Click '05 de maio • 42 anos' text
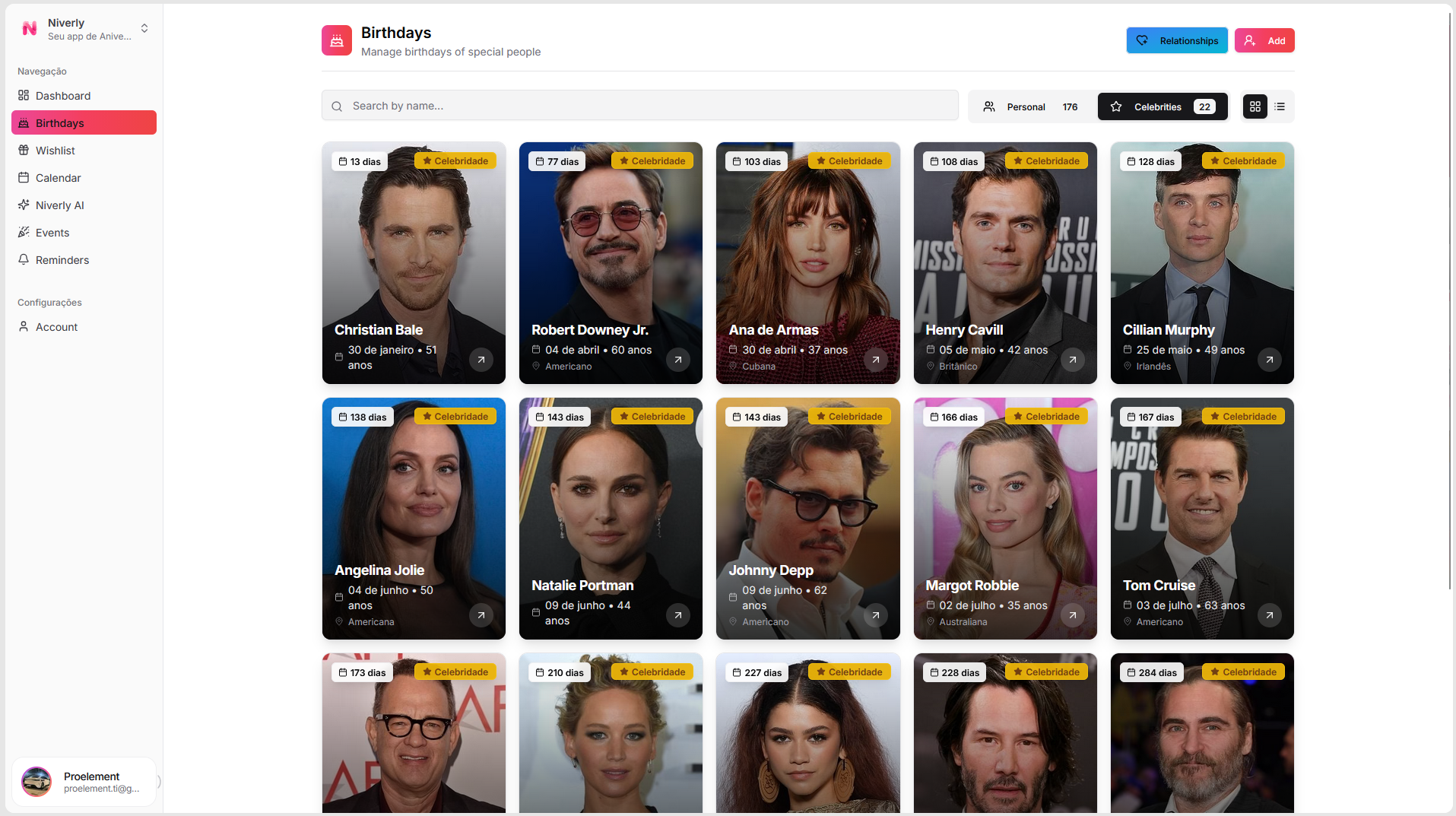The height and width of the screenshot is (816, 1456). [x=993, y=350]
